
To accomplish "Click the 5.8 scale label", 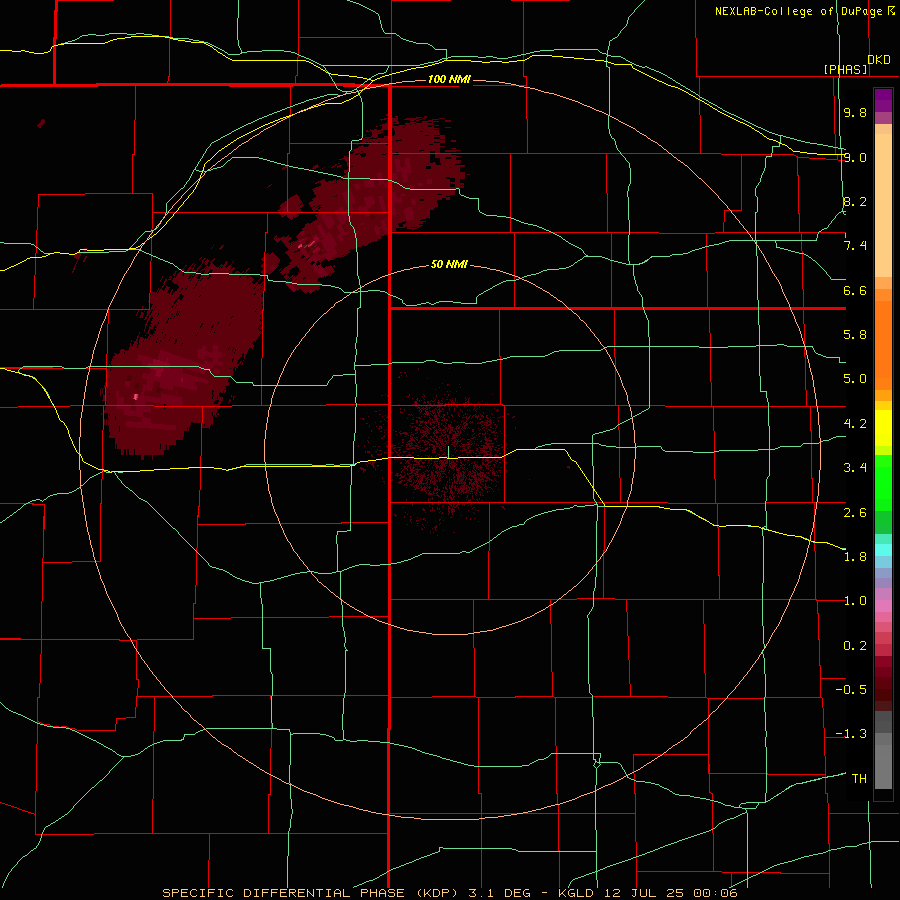I will pyautogui.click(x=855, y=335).
